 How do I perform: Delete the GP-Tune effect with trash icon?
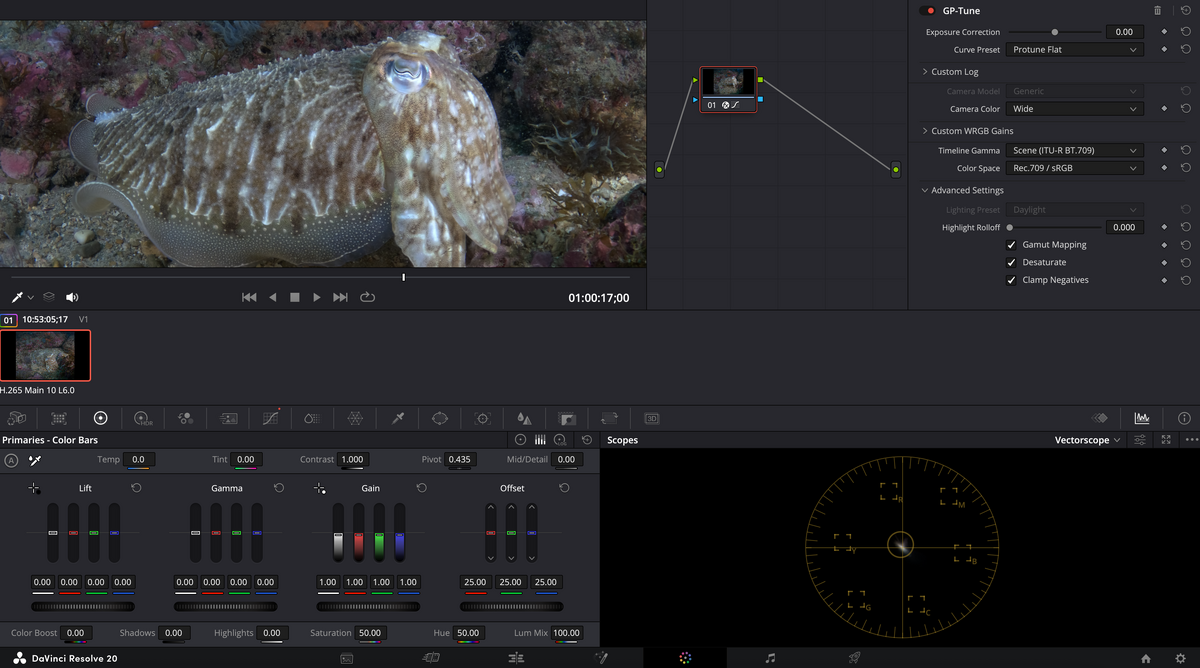1158,11
